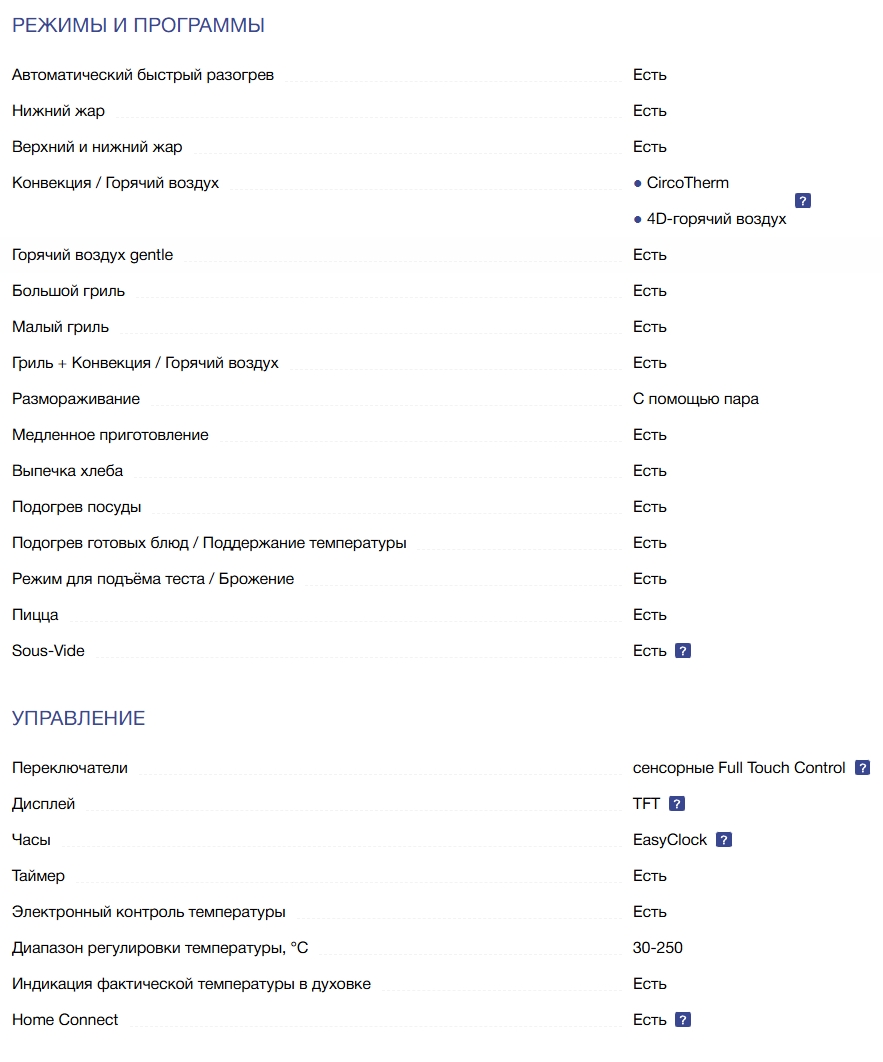This screenshot has width=883, height=1062.
Task: Click the Выпечка хлеба row label
Action: [68, 471]
